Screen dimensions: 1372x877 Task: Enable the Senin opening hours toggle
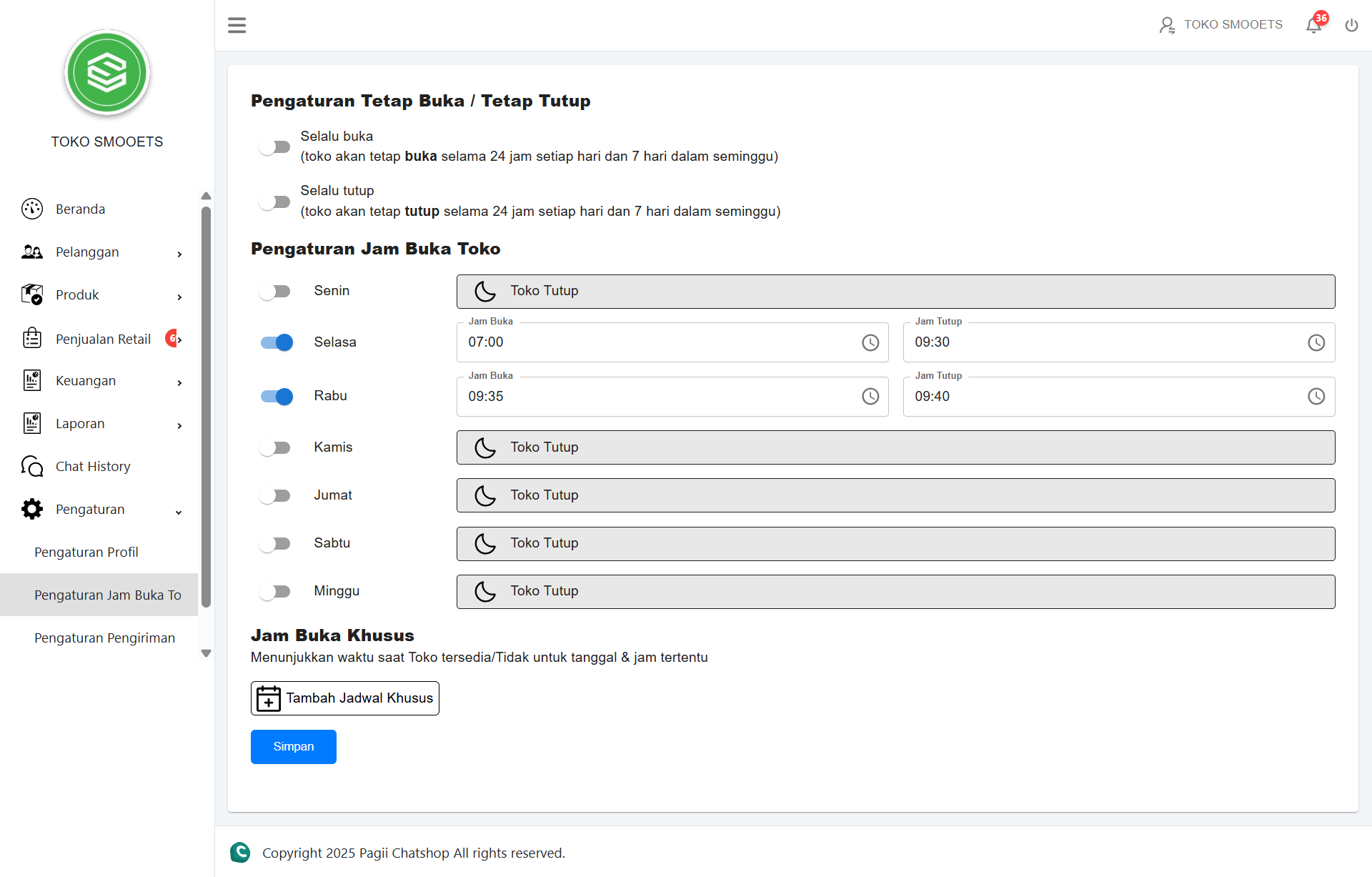(275, 291)
